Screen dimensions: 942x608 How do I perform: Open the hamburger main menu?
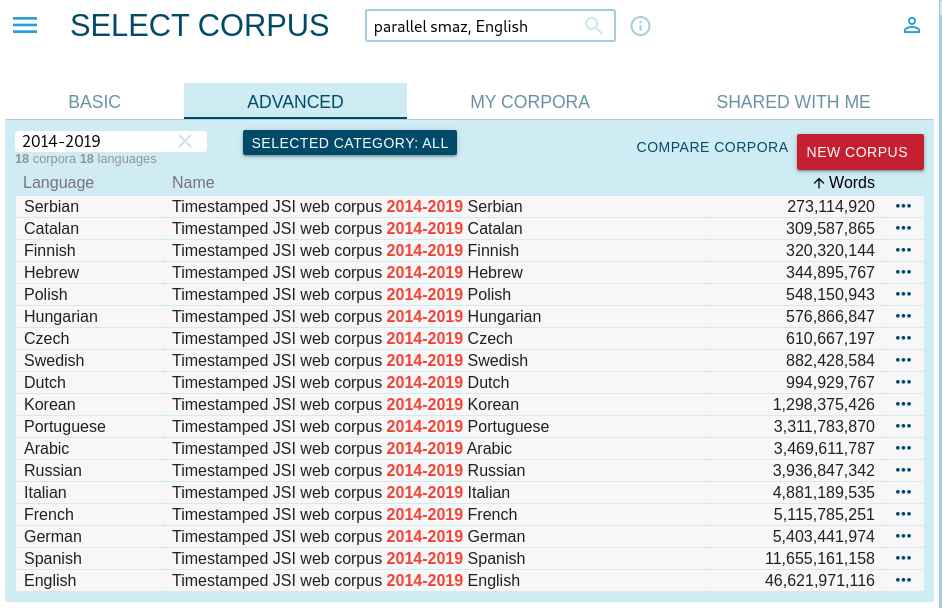coord(25,26)
